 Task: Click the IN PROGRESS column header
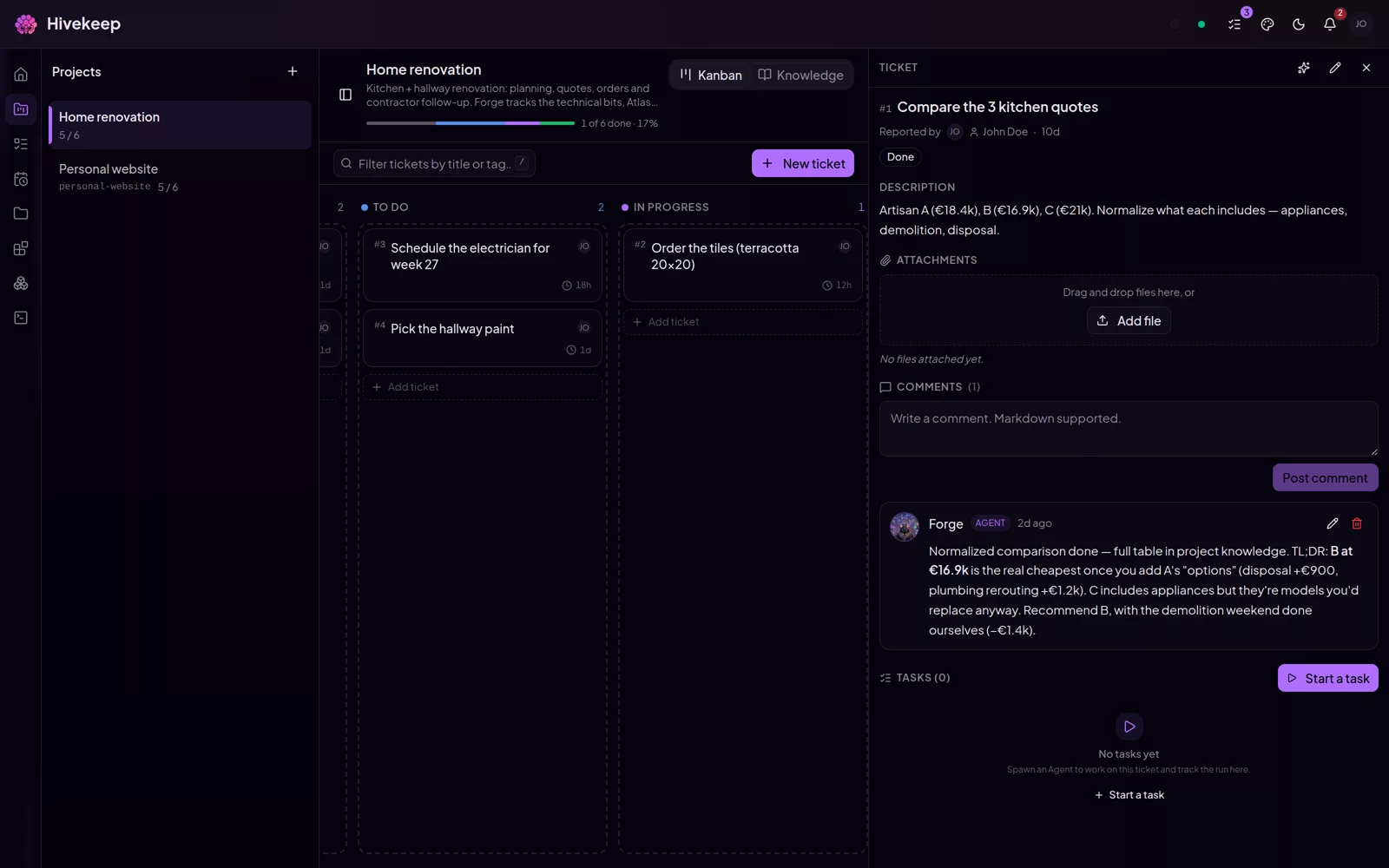pos(670,207)
